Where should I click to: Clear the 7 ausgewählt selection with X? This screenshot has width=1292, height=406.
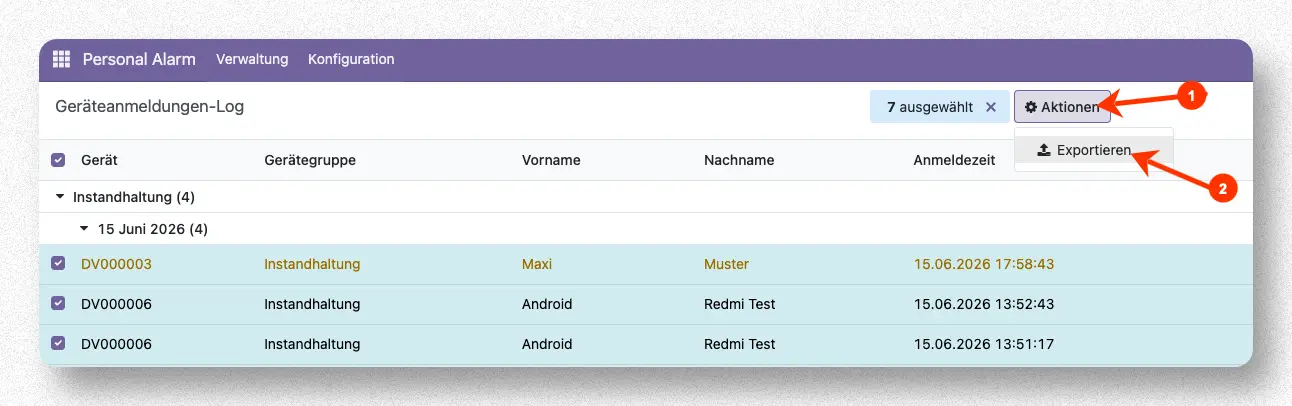[991, 107]
